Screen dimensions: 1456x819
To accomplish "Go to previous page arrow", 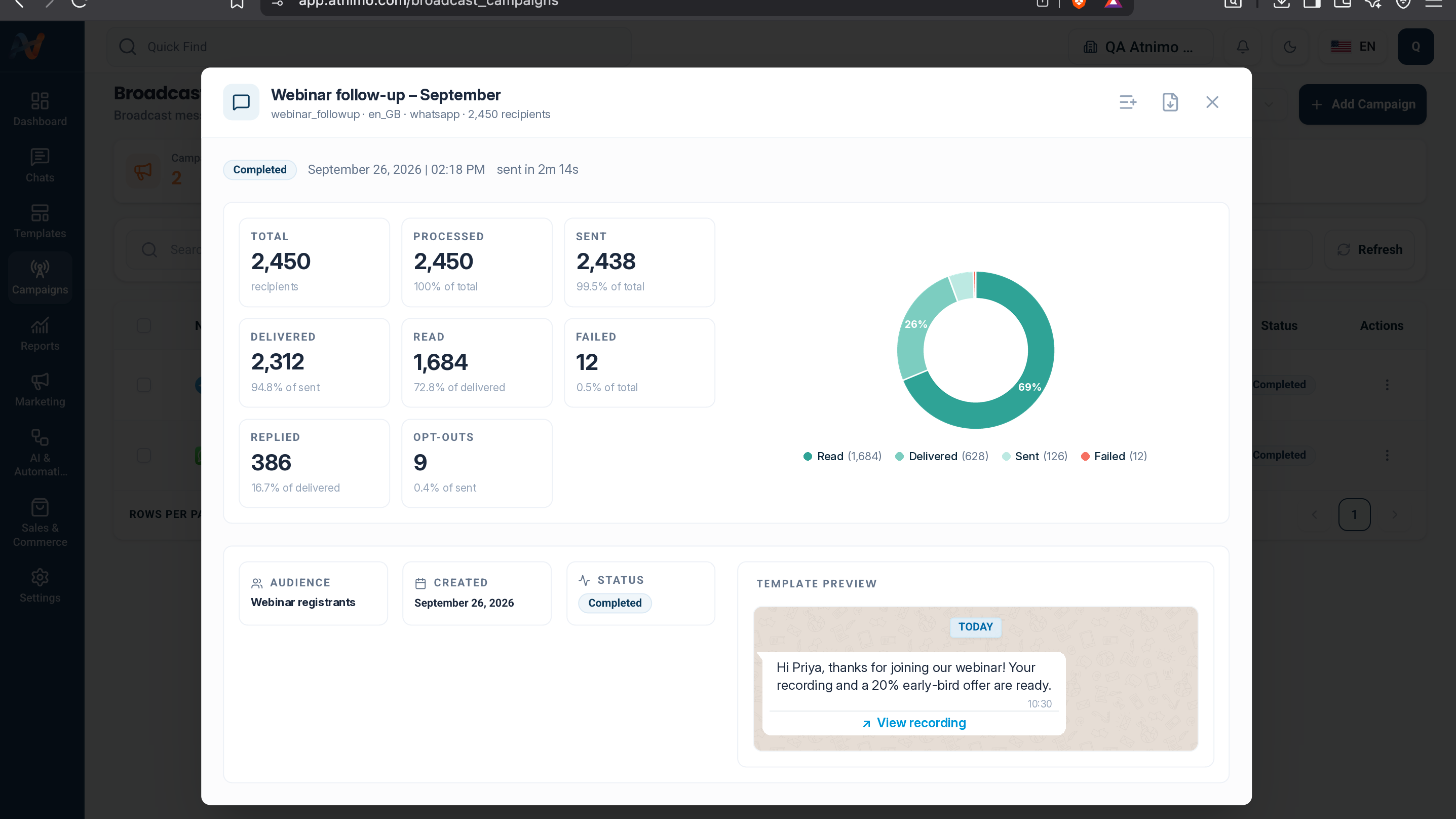I will [x=1314, y=515].
